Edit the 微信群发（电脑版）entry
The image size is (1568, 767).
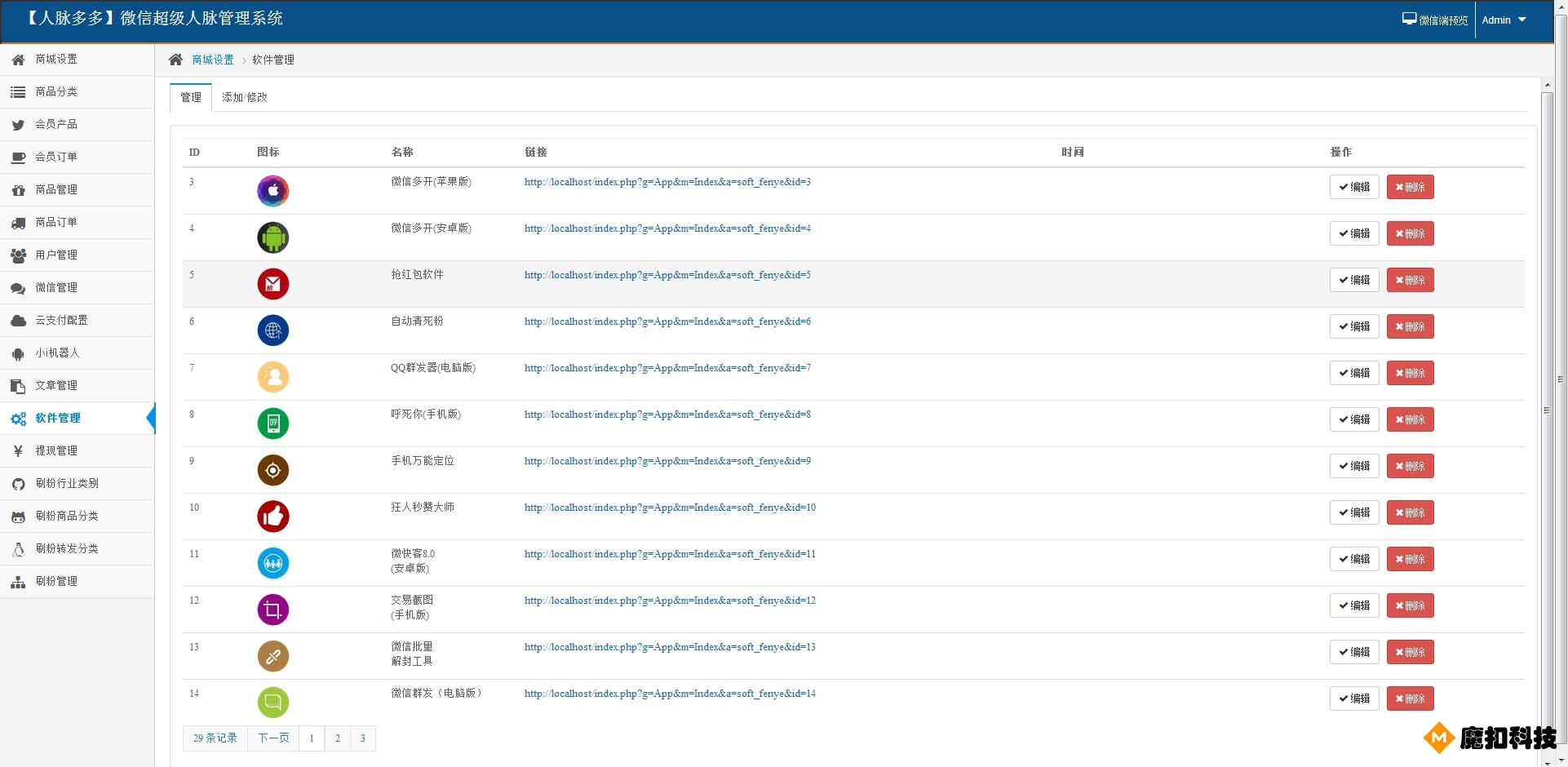(x=1354, y=698)
